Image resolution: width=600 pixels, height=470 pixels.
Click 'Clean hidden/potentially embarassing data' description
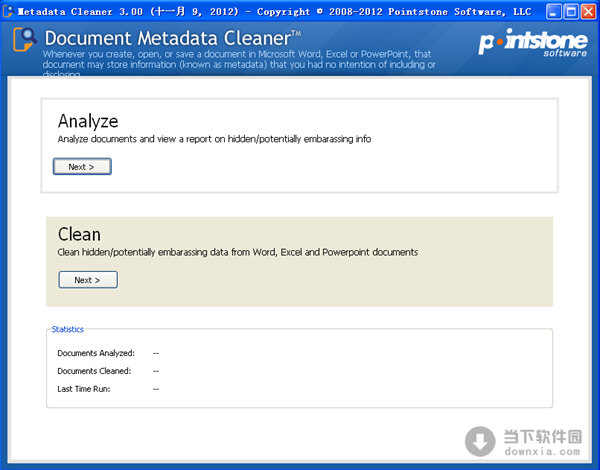238,252
